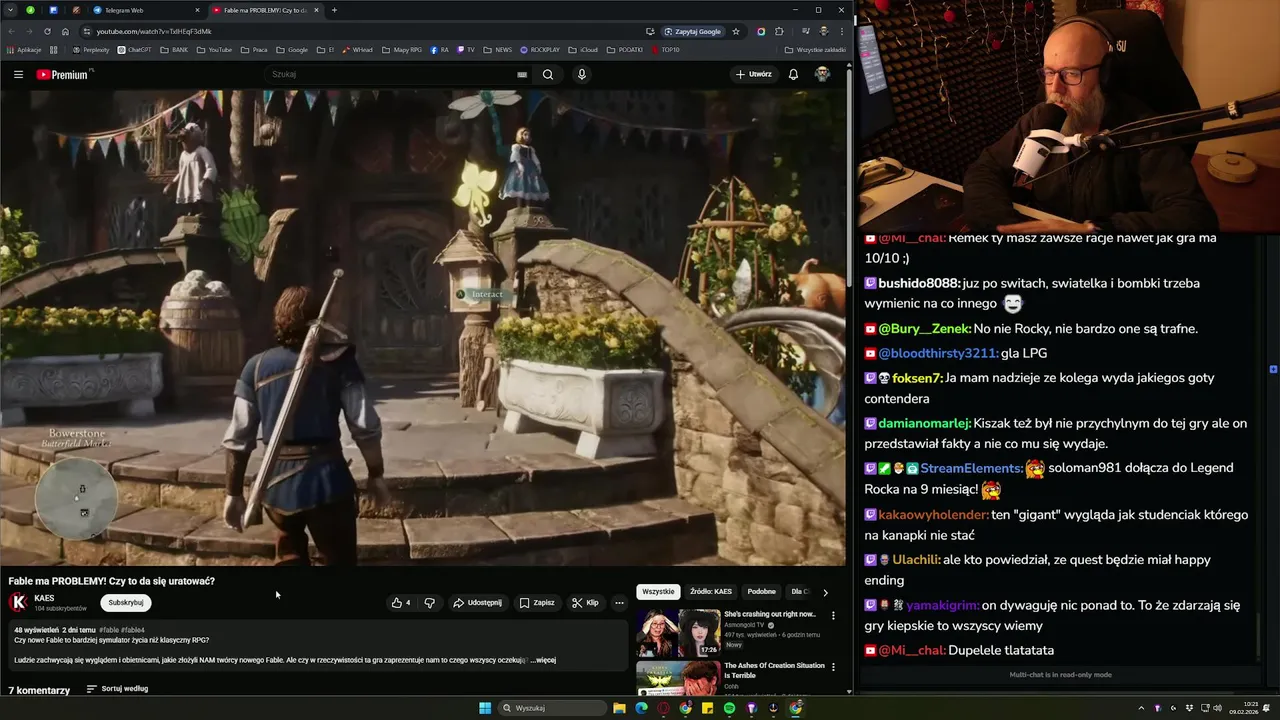Close the Telegram Web tab
1280x720 pixels.
point(197,10)
